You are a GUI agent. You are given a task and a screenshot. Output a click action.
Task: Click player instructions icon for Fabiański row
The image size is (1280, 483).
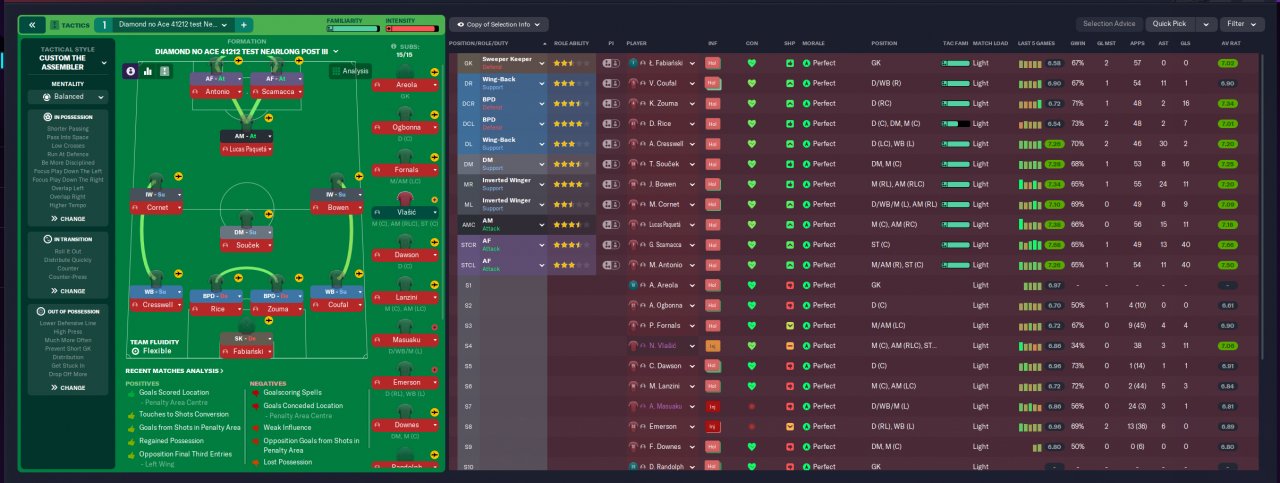[611, 63]
